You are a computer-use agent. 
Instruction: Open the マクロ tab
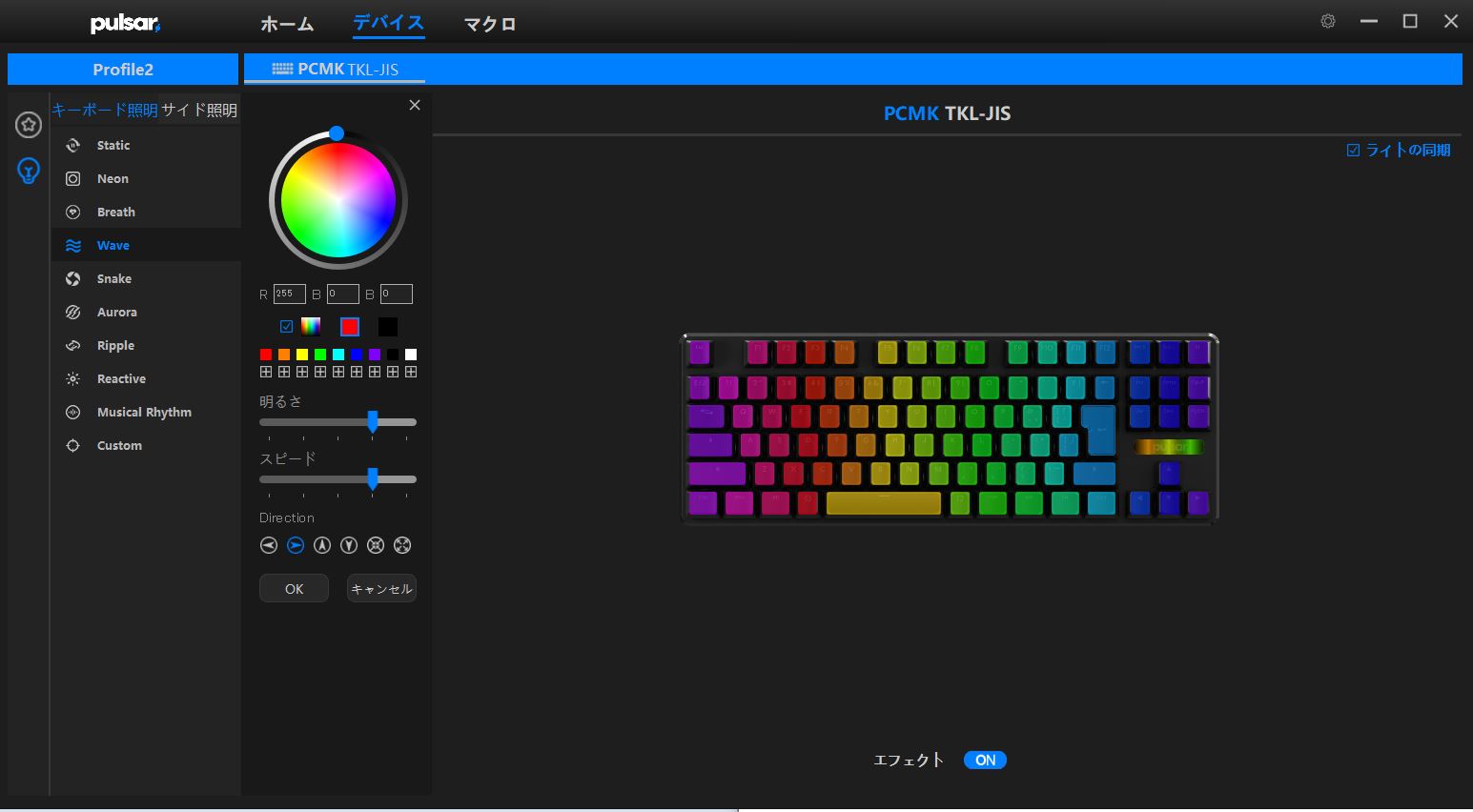coord(490,24)
